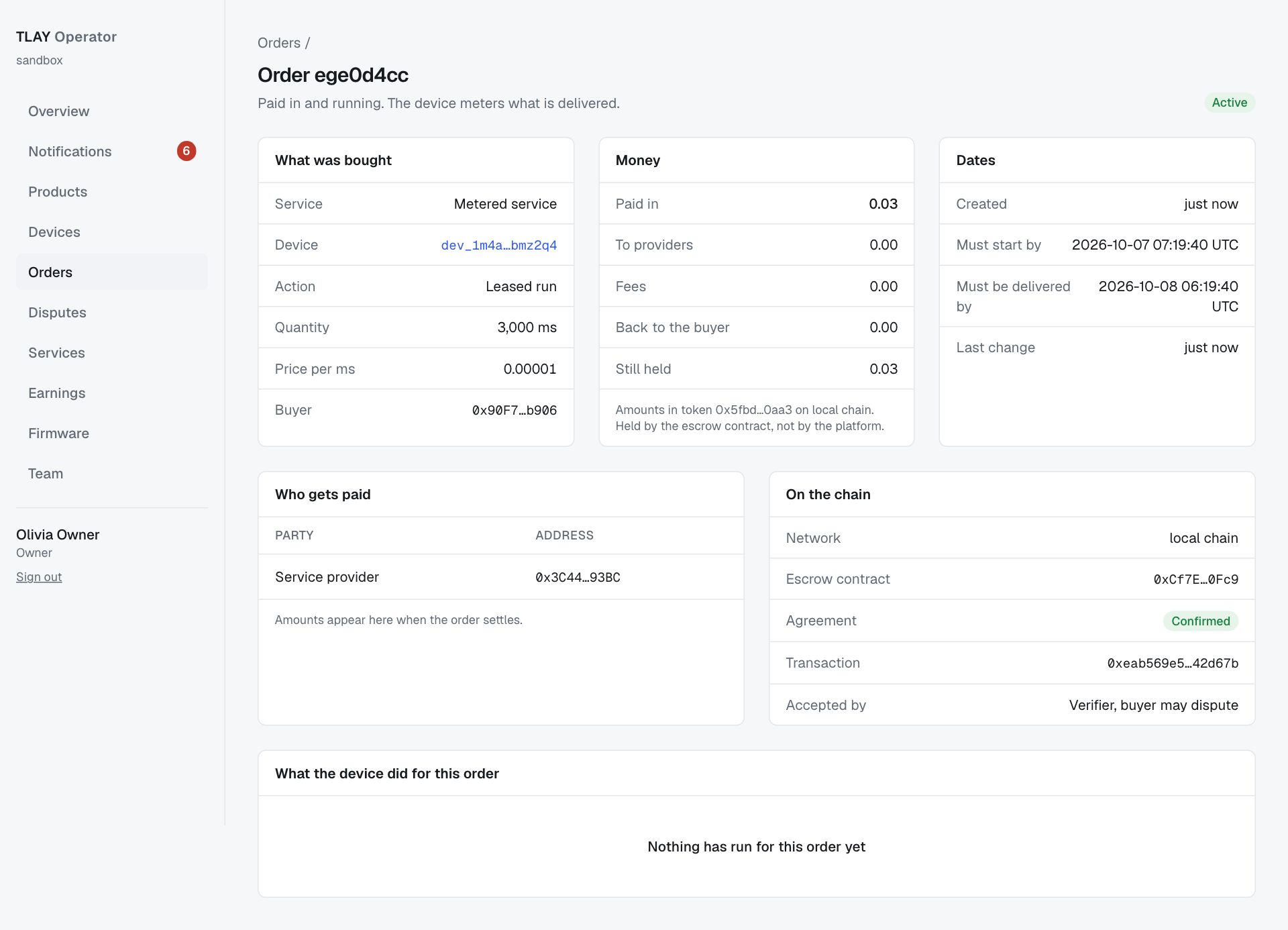
Task: Select transaction hash 0xeab569e5…42d67b
Action: tap(1173, 663)
